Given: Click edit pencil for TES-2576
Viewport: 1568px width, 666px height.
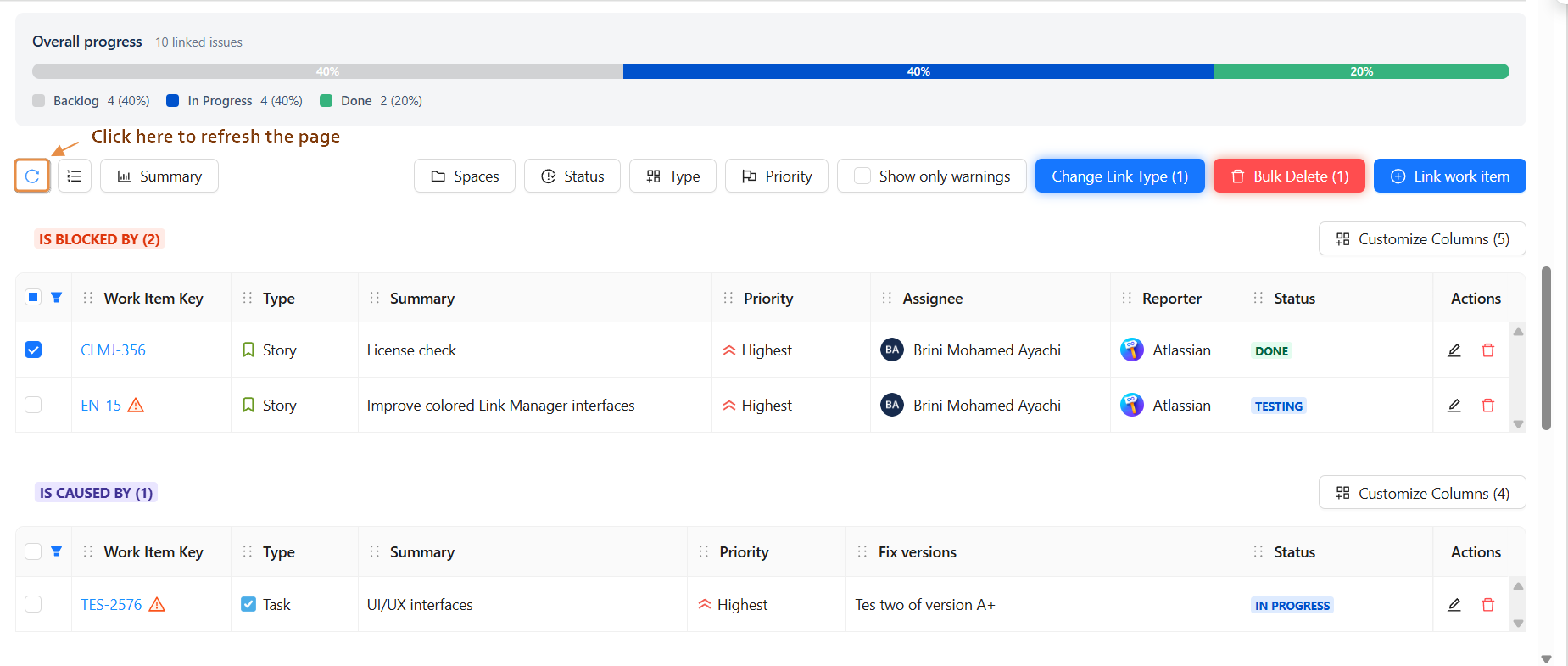Looking at the screenshot, I should pyautogui.click(x=1454, y=605).
